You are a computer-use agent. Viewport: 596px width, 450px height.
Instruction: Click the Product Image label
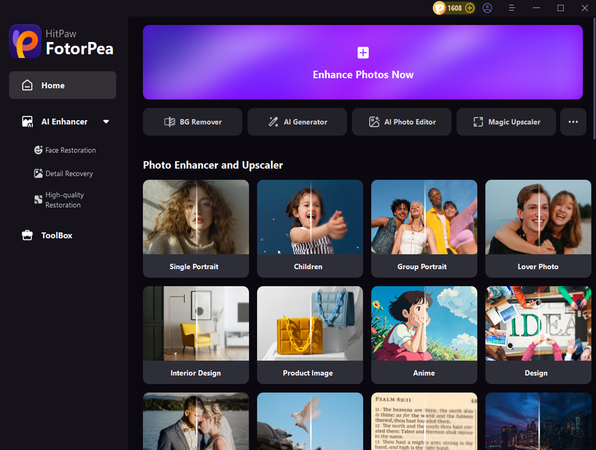click(308, 373)
